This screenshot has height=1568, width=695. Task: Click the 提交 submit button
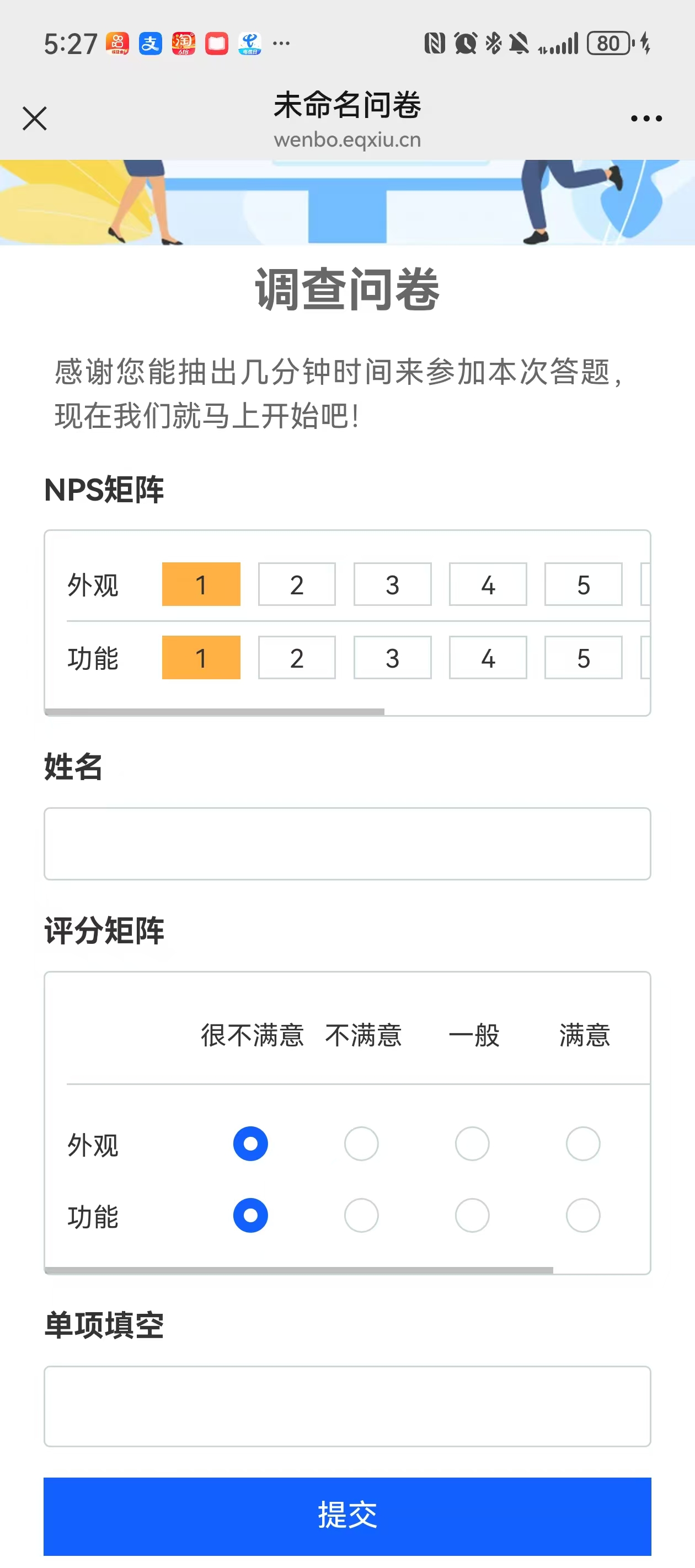pos(347,1516)
